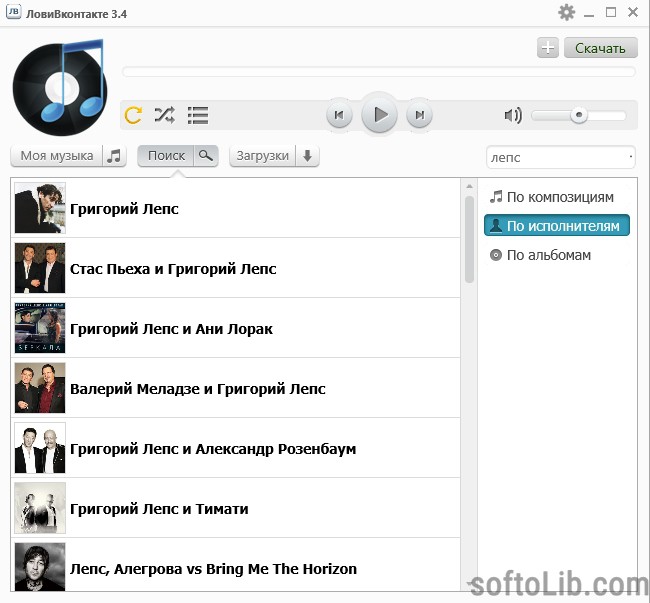Viewport: 650px width, 603px height.
Task: Click the Тимати duo thumbnail
Action: (x=40, y=508)
